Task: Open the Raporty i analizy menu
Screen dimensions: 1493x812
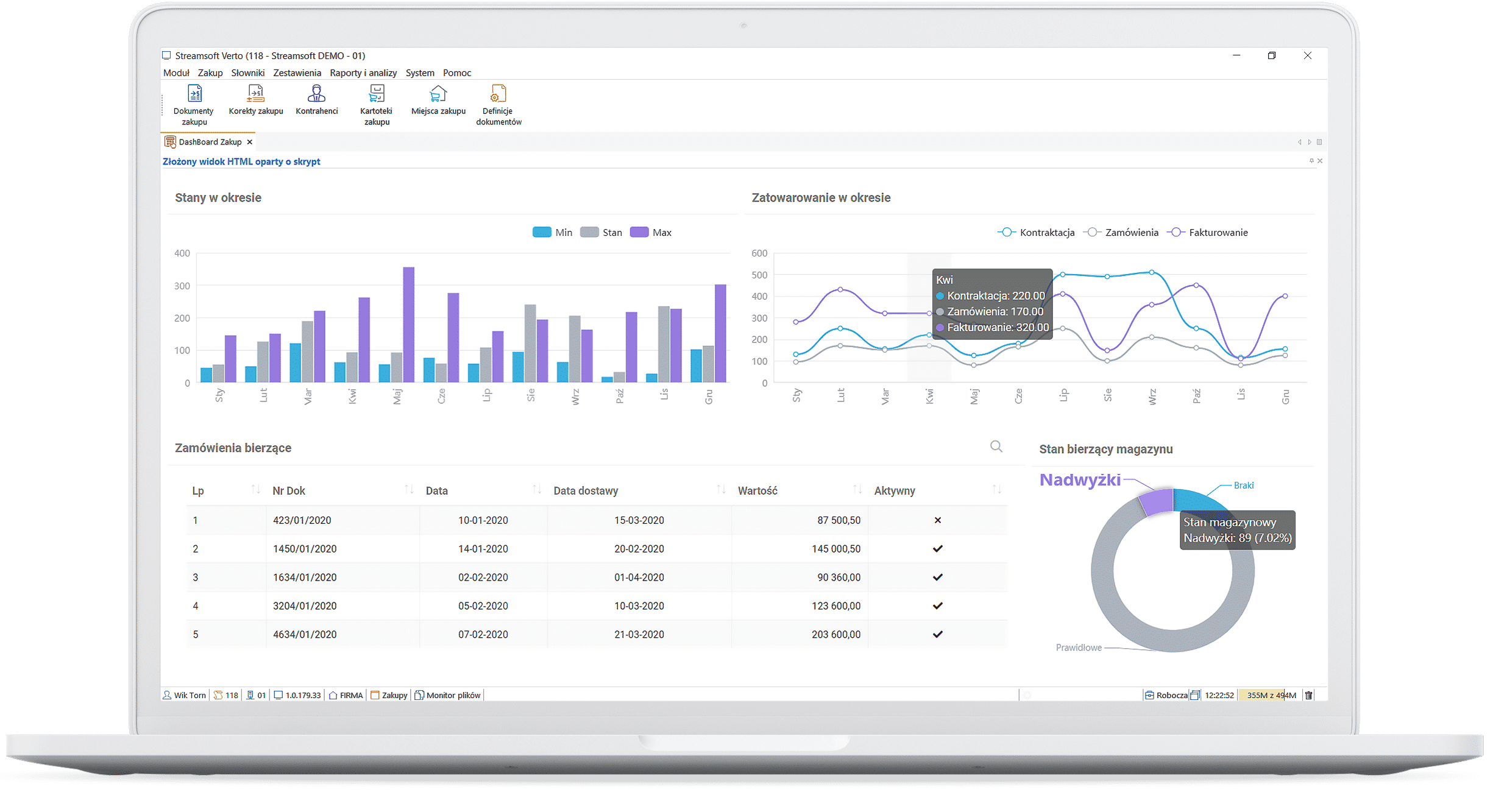Action: pyautogui.click(x=363, y=72)
